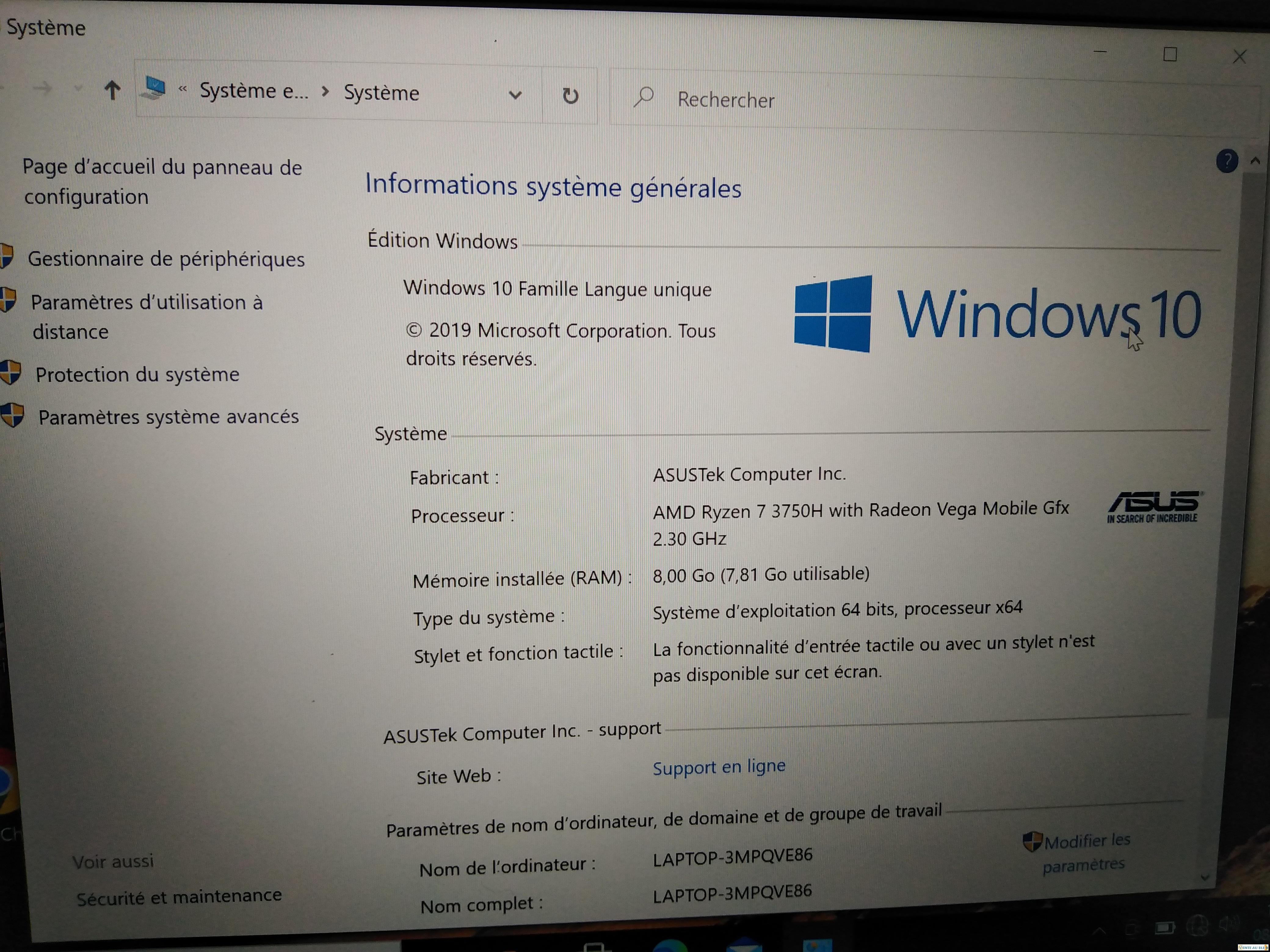Viewport: 1270px width, 952px height.
Task: Open Gestionnaire de périphériques
Action: (x=166, y=259)
